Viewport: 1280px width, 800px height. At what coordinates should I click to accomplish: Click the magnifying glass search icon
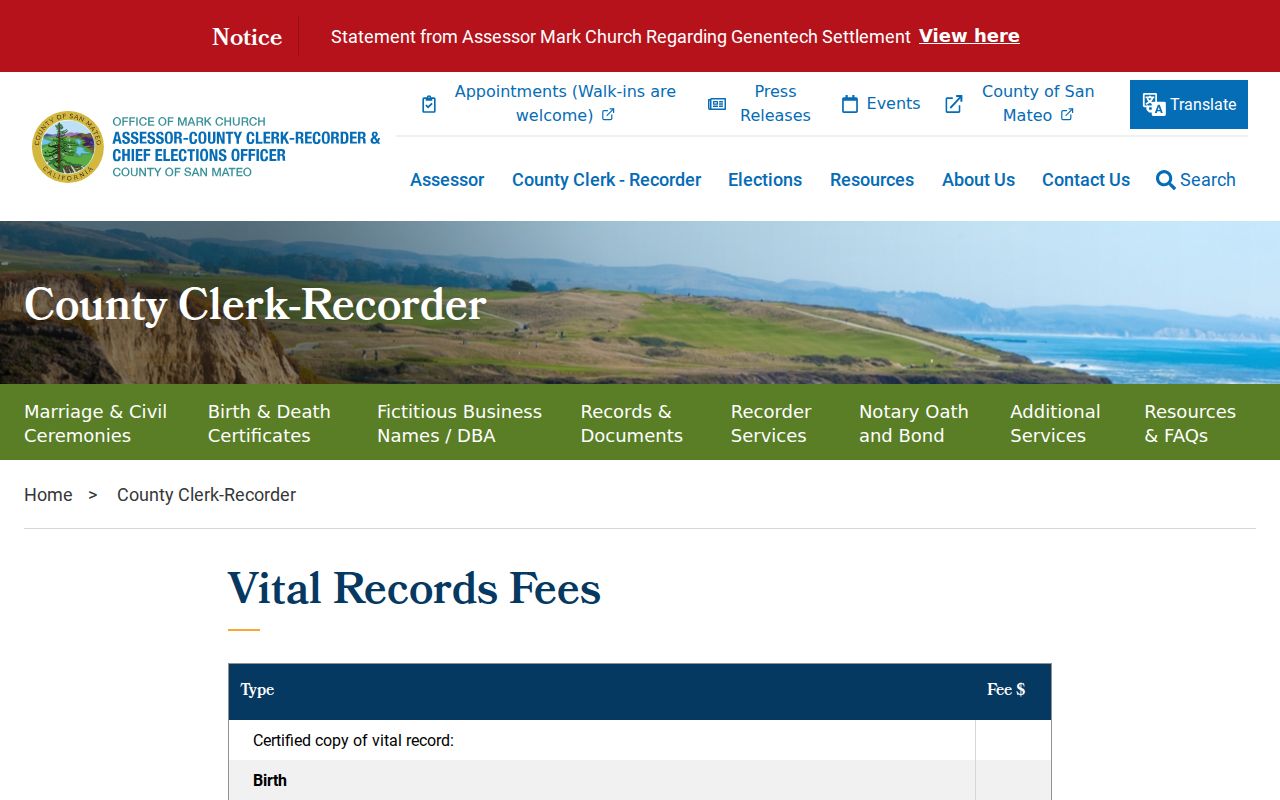[x=1165, y=180]
